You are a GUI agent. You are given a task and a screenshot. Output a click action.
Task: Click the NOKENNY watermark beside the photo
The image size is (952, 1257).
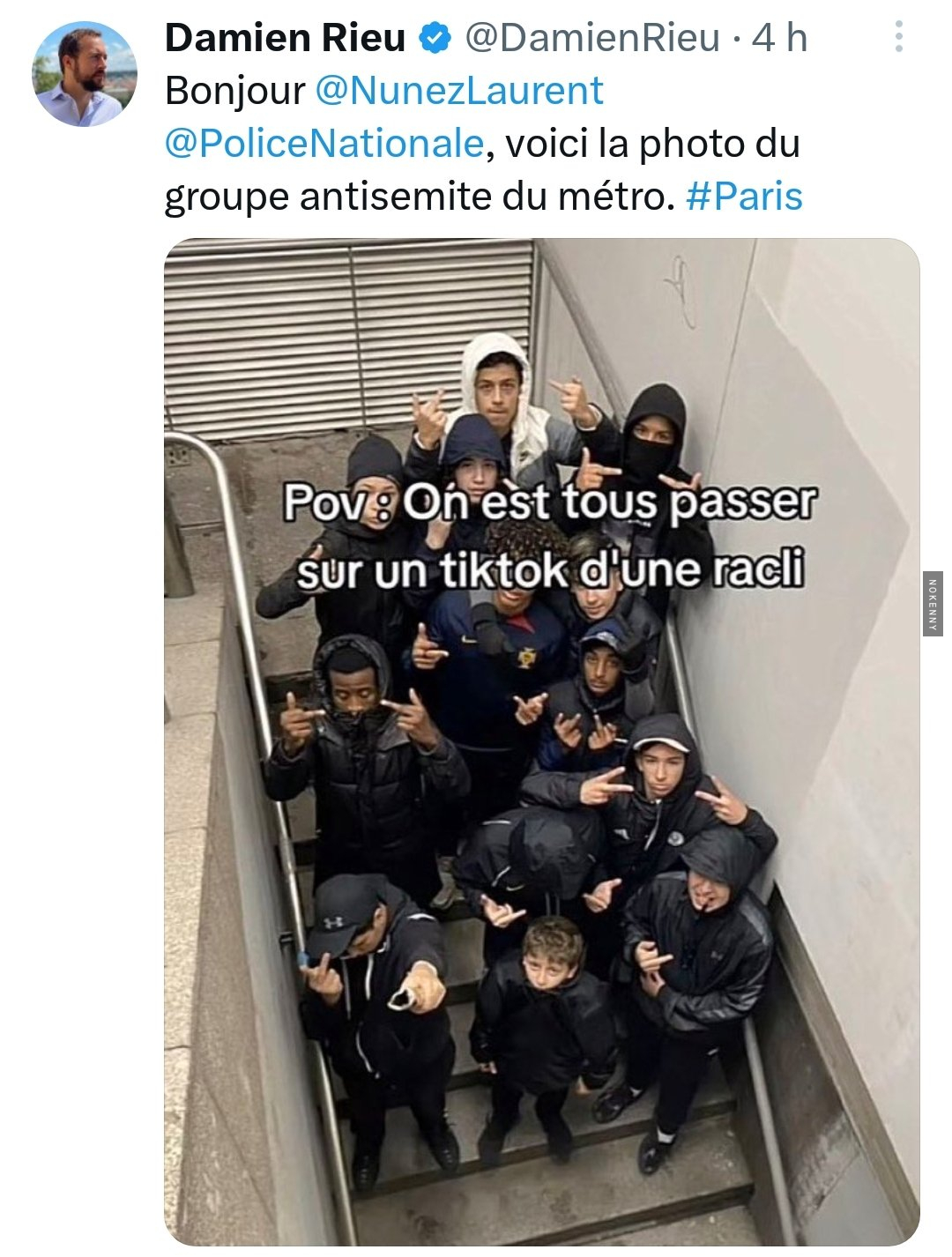coord(932,603)
